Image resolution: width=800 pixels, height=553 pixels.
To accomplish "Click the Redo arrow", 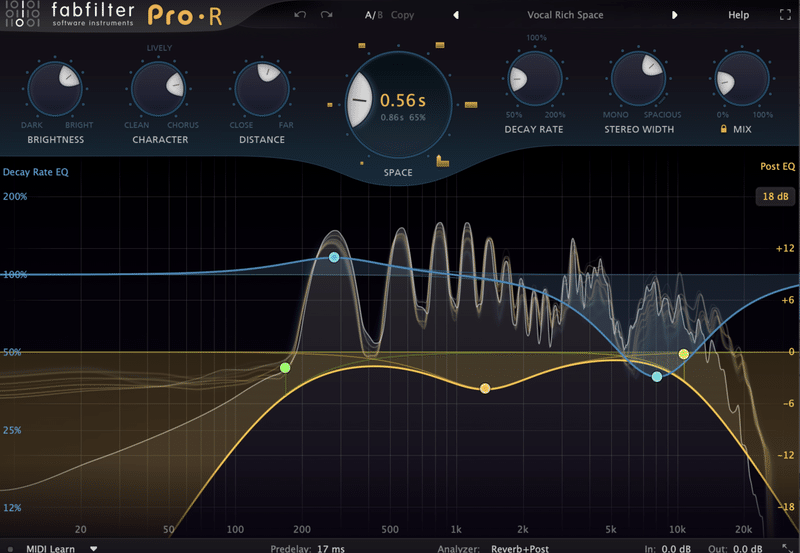I will [x=327, y=15].
